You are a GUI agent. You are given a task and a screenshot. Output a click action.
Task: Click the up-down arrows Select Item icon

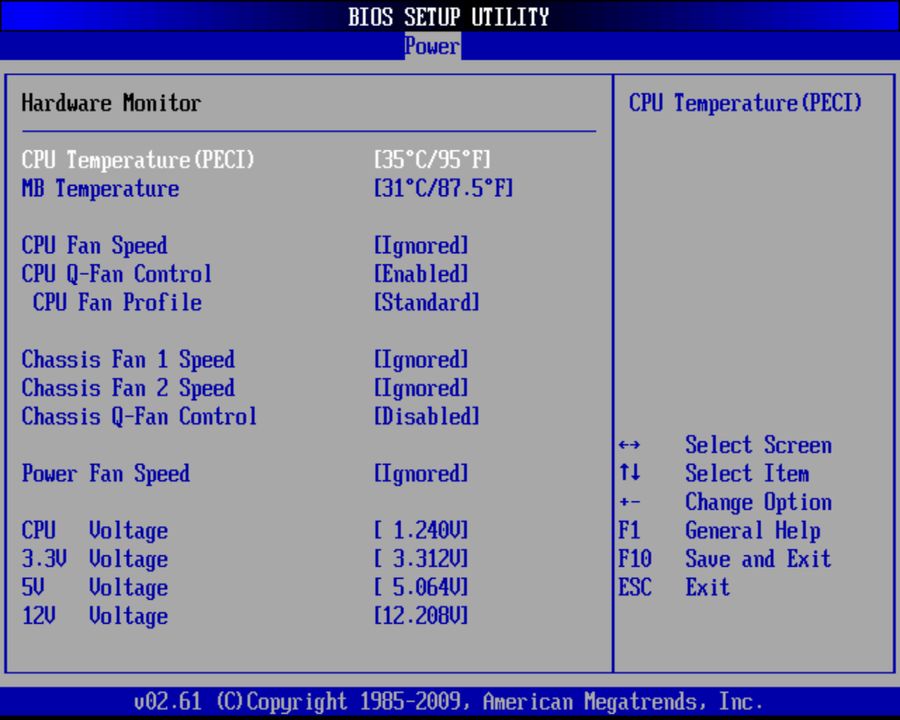630,473
